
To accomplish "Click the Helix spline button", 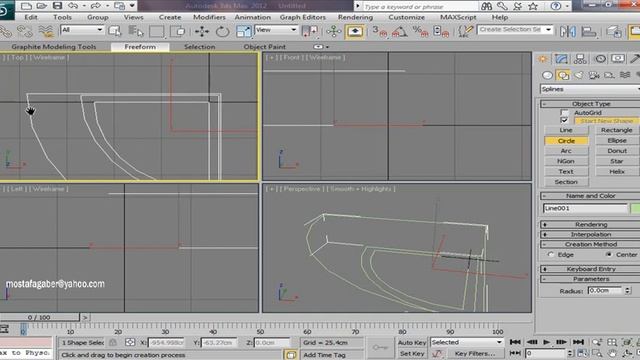I will coord(617,171).
